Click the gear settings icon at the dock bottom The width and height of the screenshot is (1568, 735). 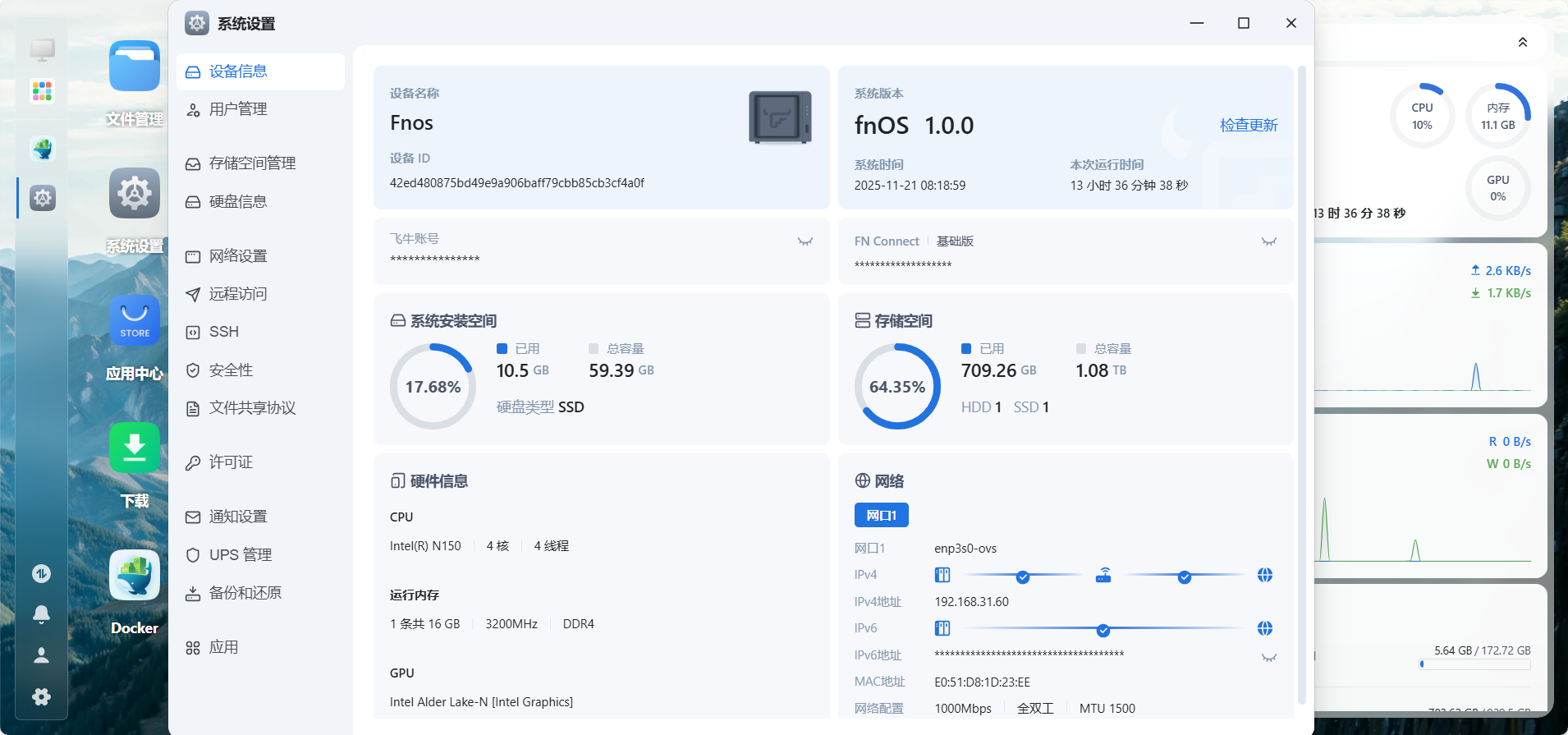tap(41, 696)
